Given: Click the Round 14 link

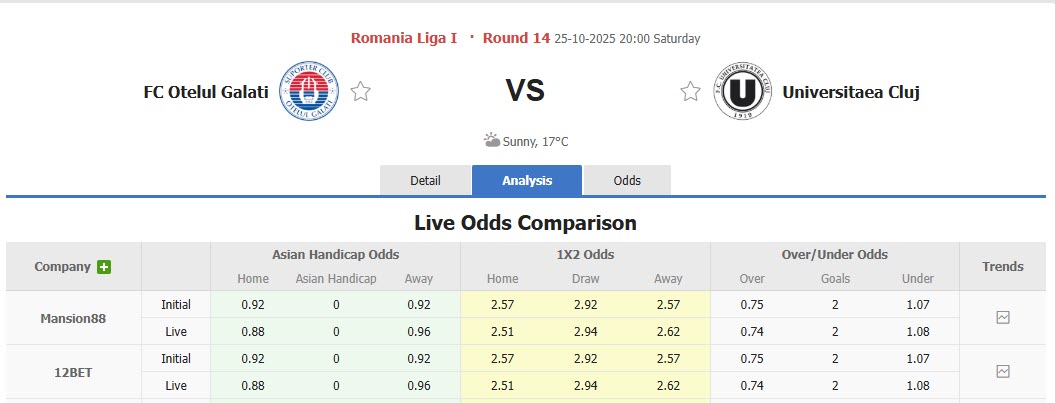Looking at the screenshot, I should pos(516,38).
